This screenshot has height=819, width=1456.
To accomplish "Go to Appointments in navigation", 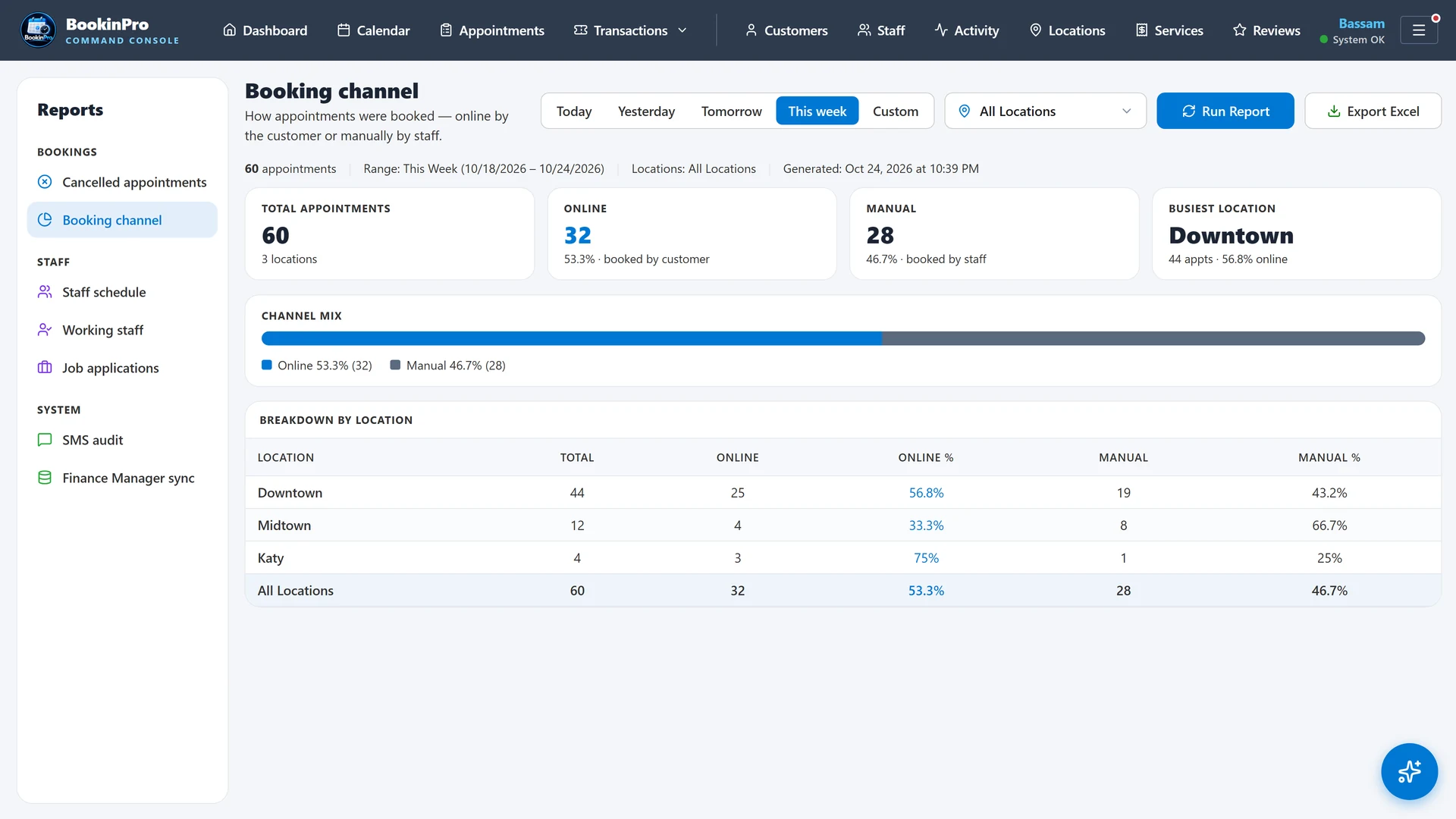I will [x=491, y=30].
